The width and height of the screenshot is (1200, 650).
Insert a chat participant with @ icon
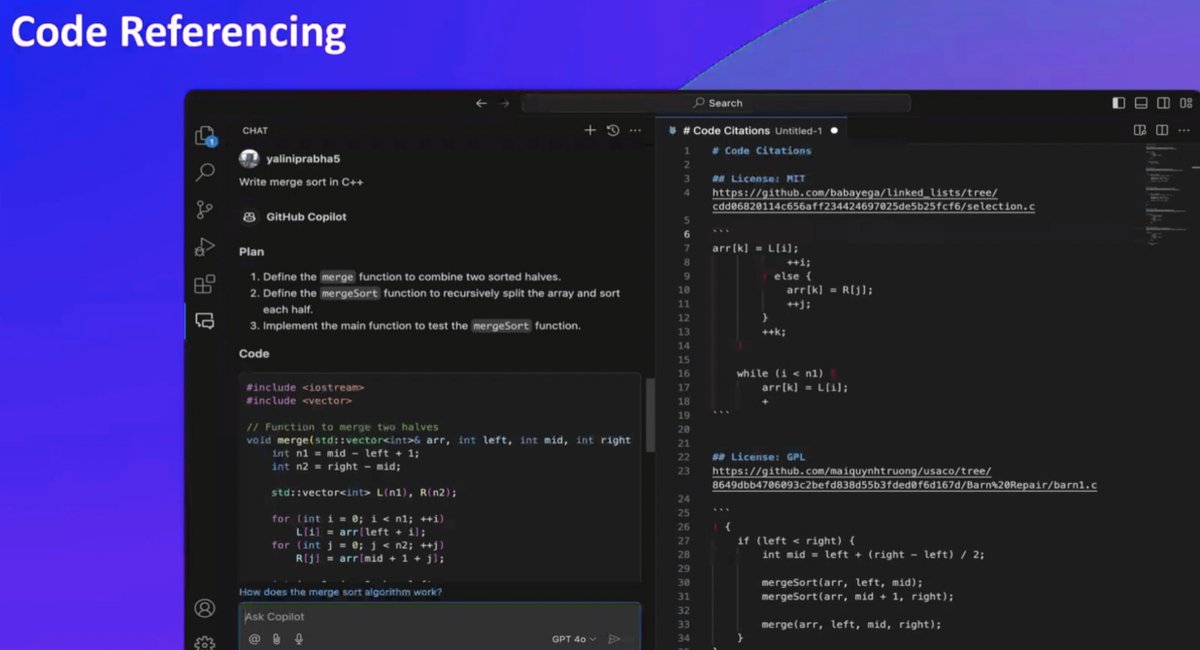click(254, 639)
